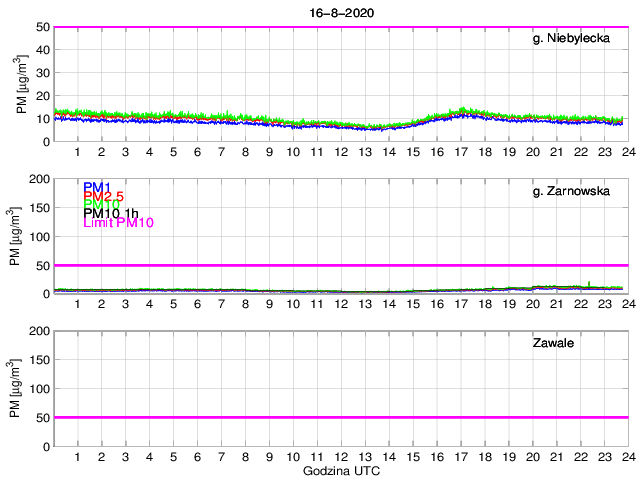Click the blue "PM1" legend entry
The width and height of the screenshot is (640, 480).
click(x=97, y=187)
